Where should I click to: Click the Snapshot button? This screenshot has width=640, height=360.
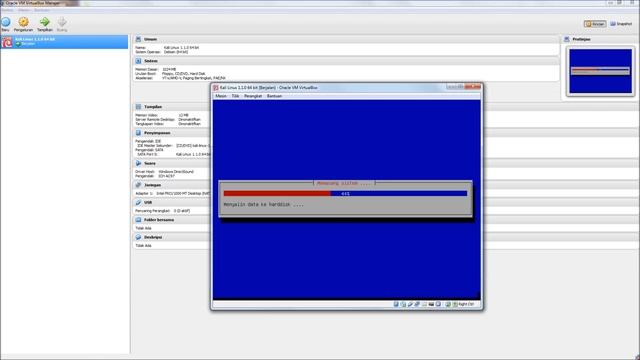coord(621,24)
